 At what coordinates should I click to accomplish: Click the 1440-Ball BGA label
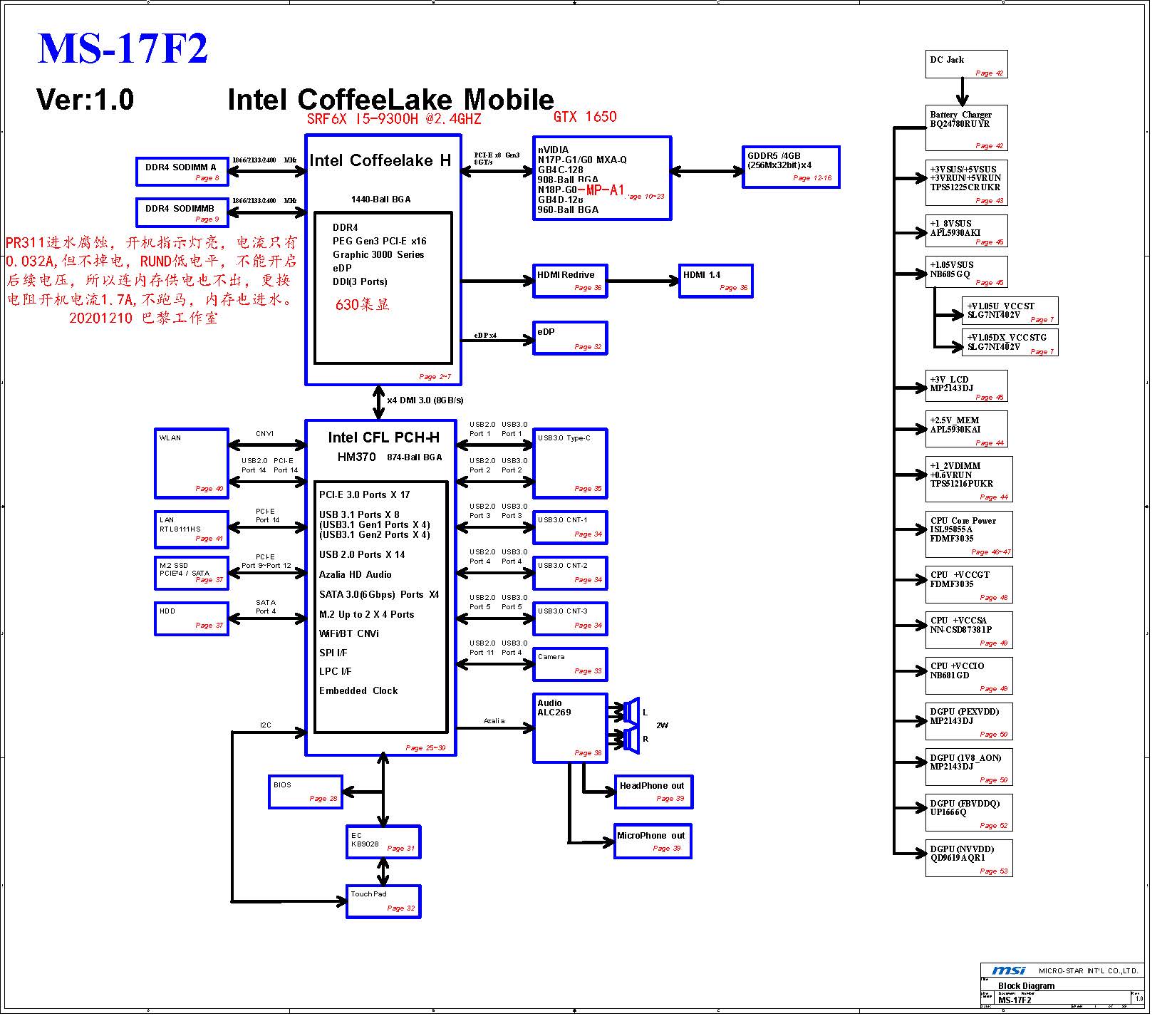380,200
